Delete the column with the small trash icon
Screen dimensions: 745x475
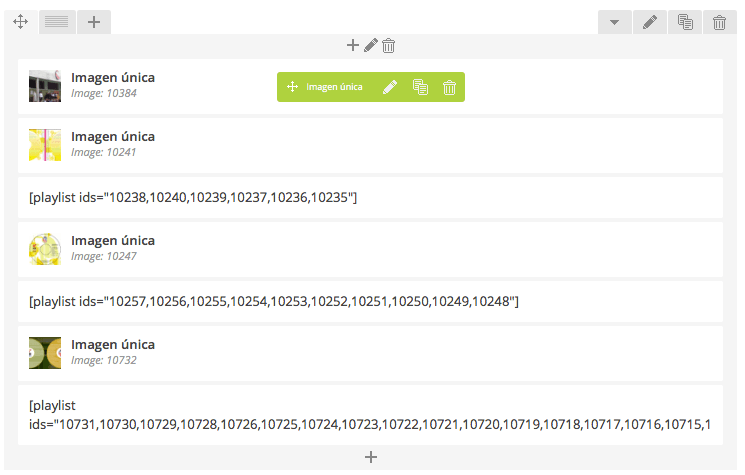pyautogui.click(x=389, y=46)
